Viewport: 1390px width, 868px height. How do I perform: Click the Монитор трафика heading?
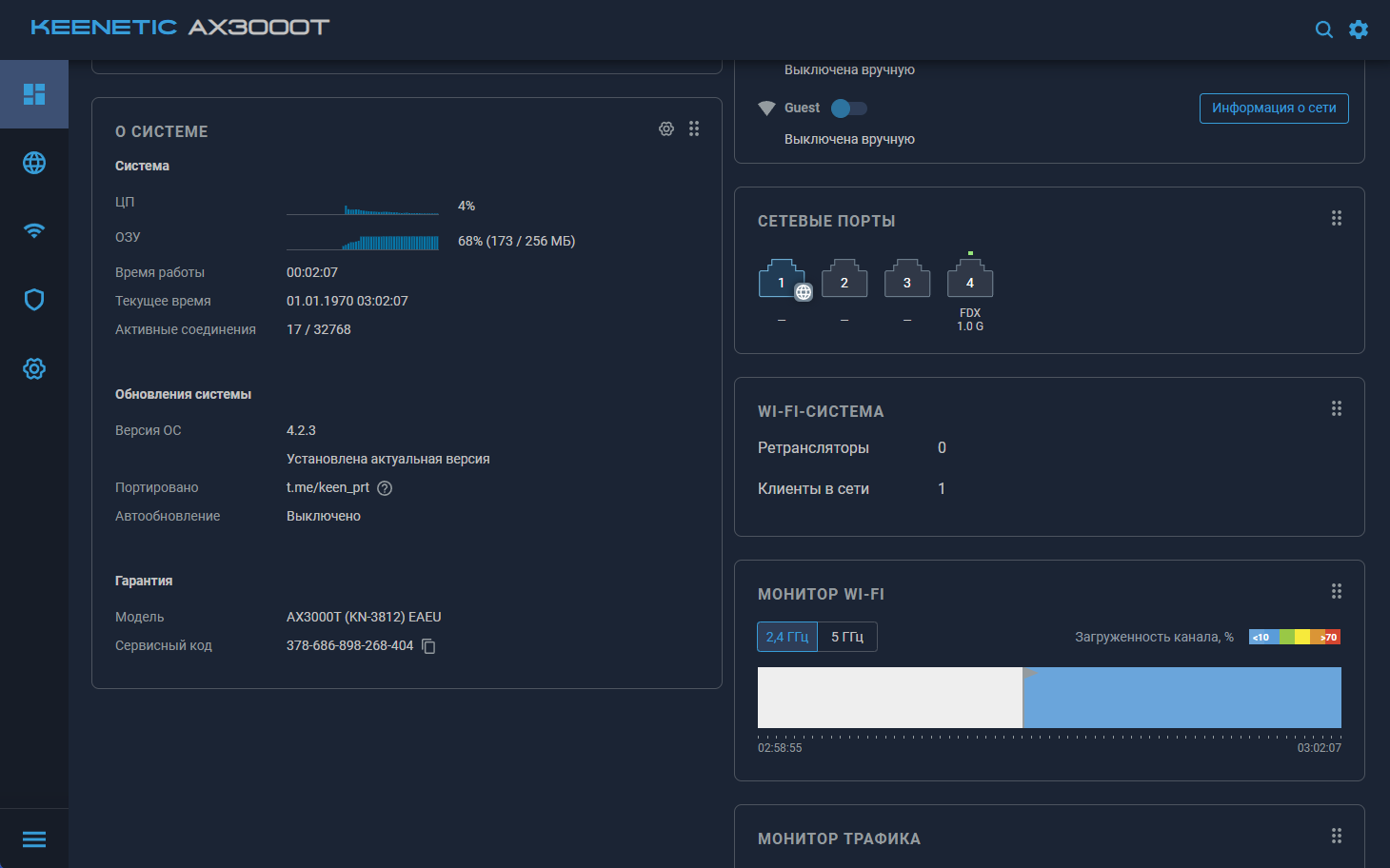pyautogui.click(x=839, y=838)
